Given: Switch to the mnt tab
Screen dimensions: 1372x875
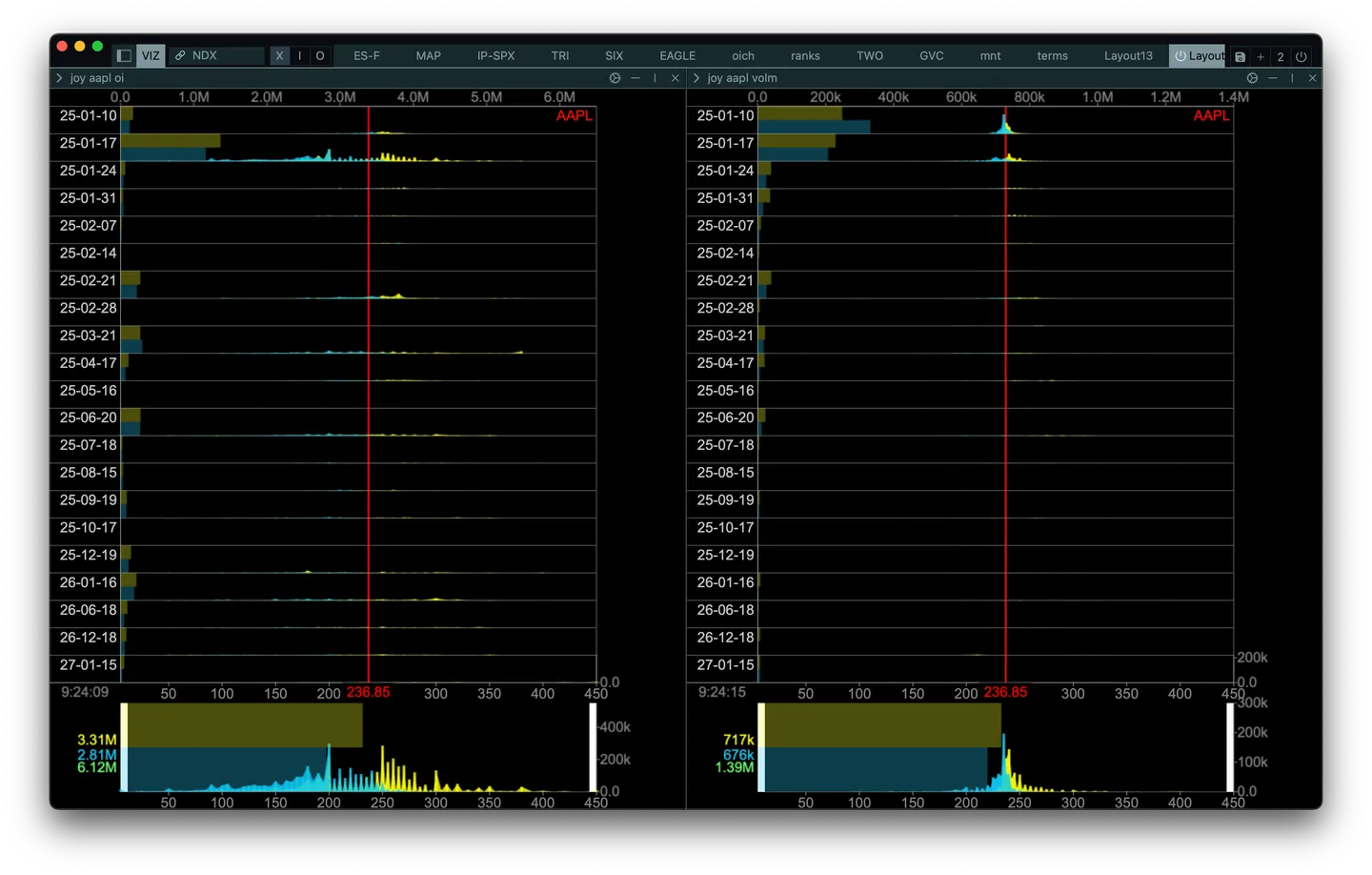Looking at the screenshot, I should [x=991, y=56].
